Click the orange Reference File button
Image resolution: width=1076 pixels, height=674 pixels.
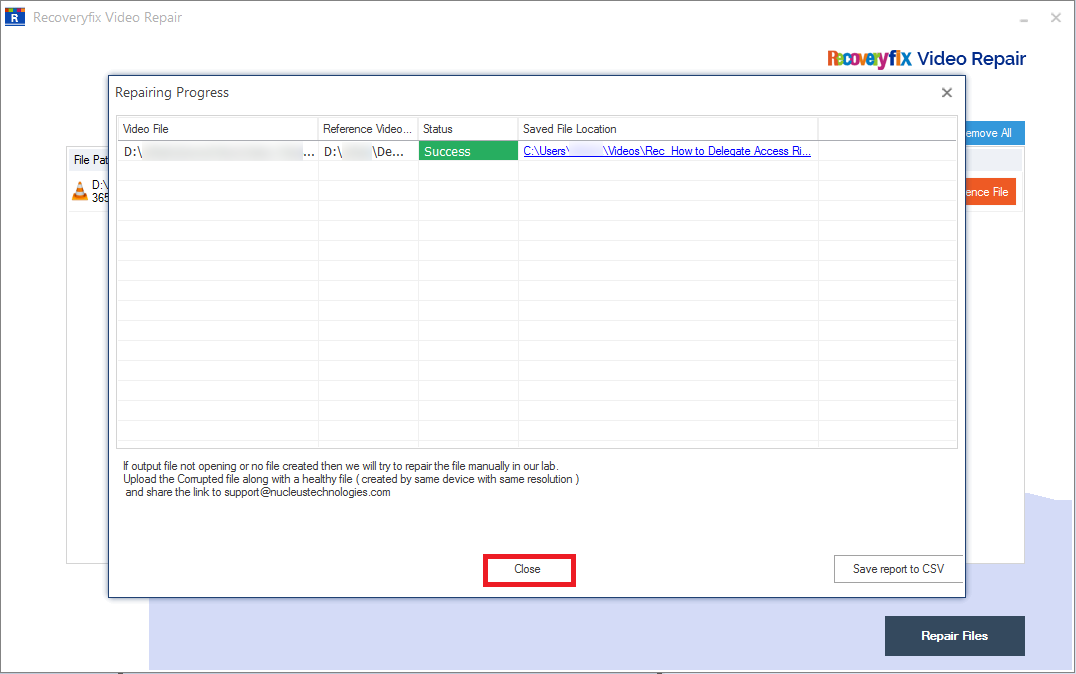(990, 192)
